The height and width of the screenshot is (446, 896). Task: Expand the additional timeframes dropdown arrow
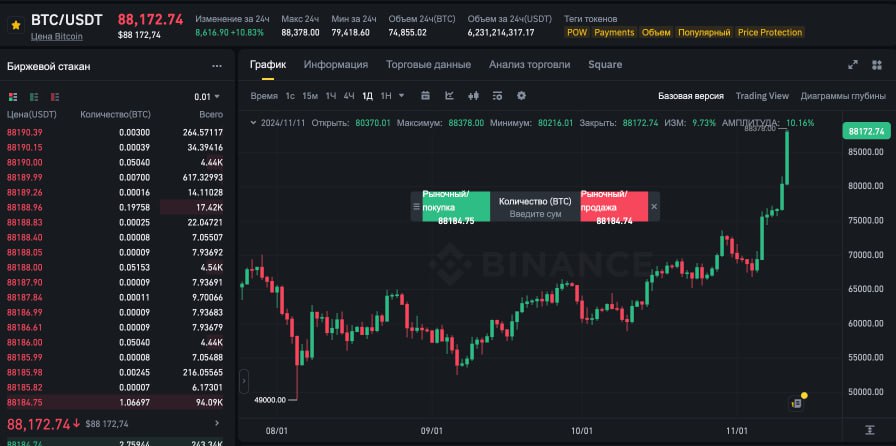(x=401, y=96)
